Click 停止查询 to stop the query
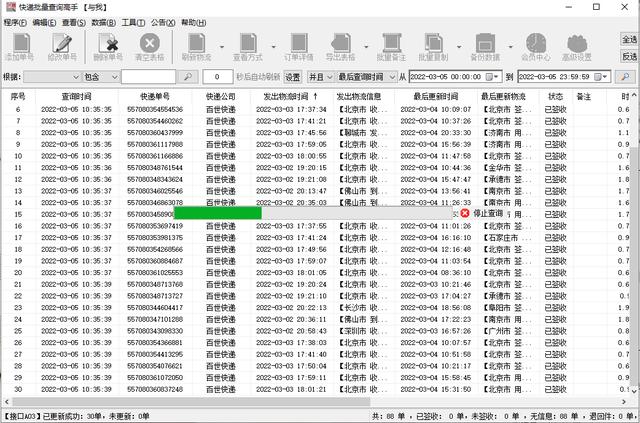This screenshot has width=640, height=423. (x=488, y=213)
